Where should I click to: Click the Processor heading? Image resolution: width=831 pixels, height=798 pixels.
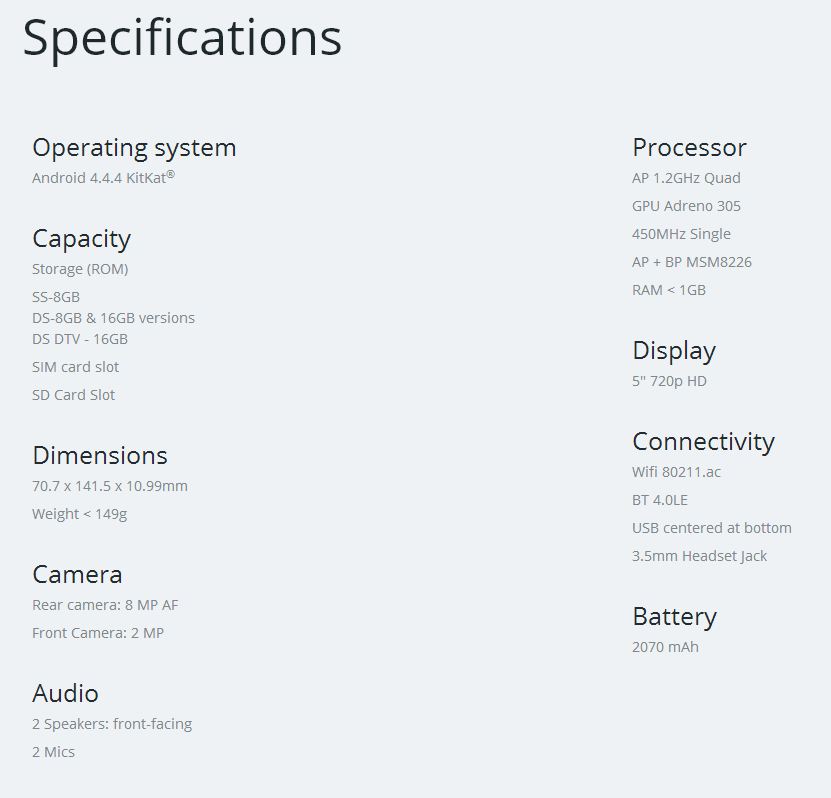point(689,147)
